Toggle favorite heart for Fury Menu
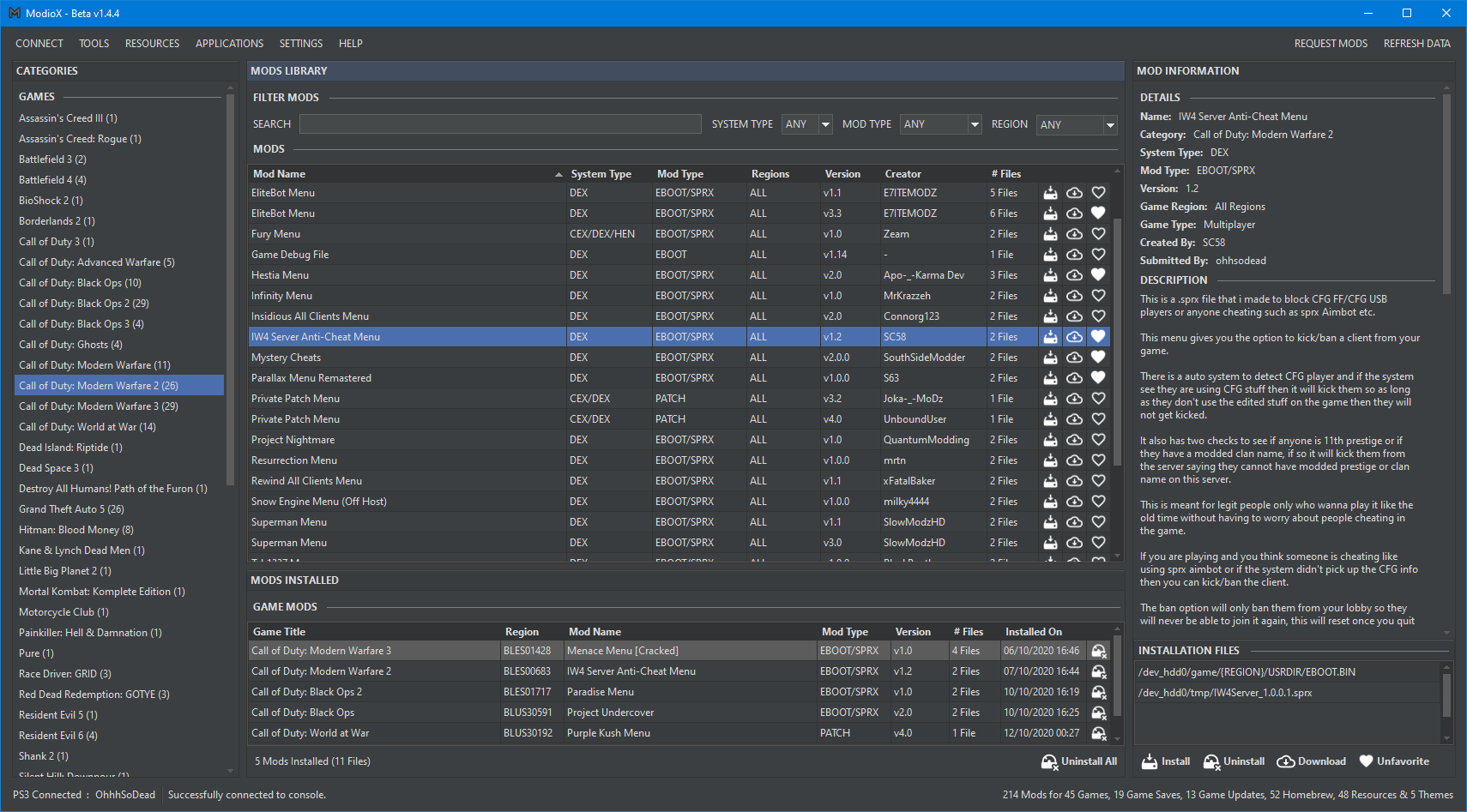This screenshot has width=1467, height=812. [1098, 234]
